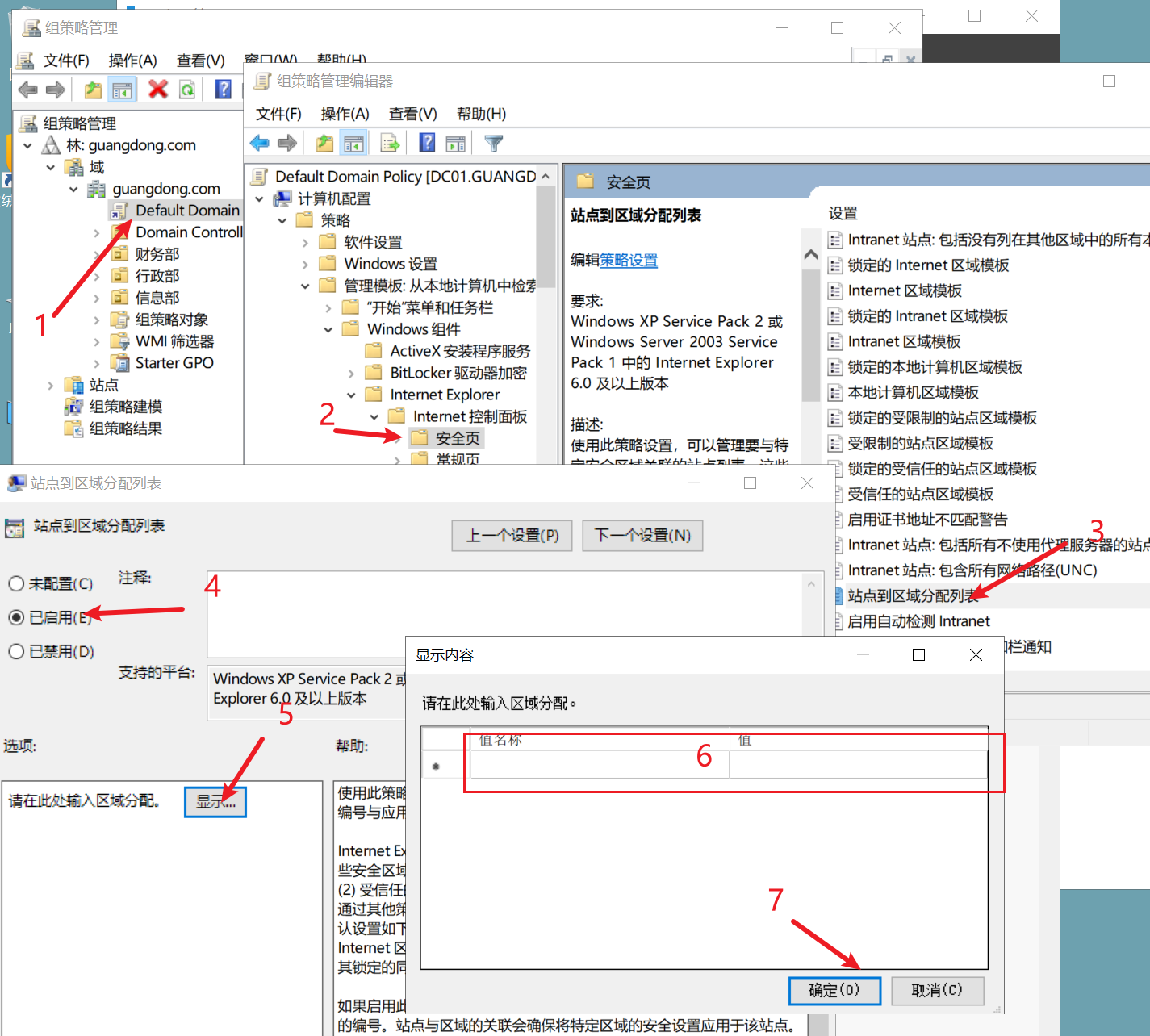Open 查看(V) menu in Group Policy Management window
Viewport: 1150px width, 1036px height.
(x=201, y=61)
